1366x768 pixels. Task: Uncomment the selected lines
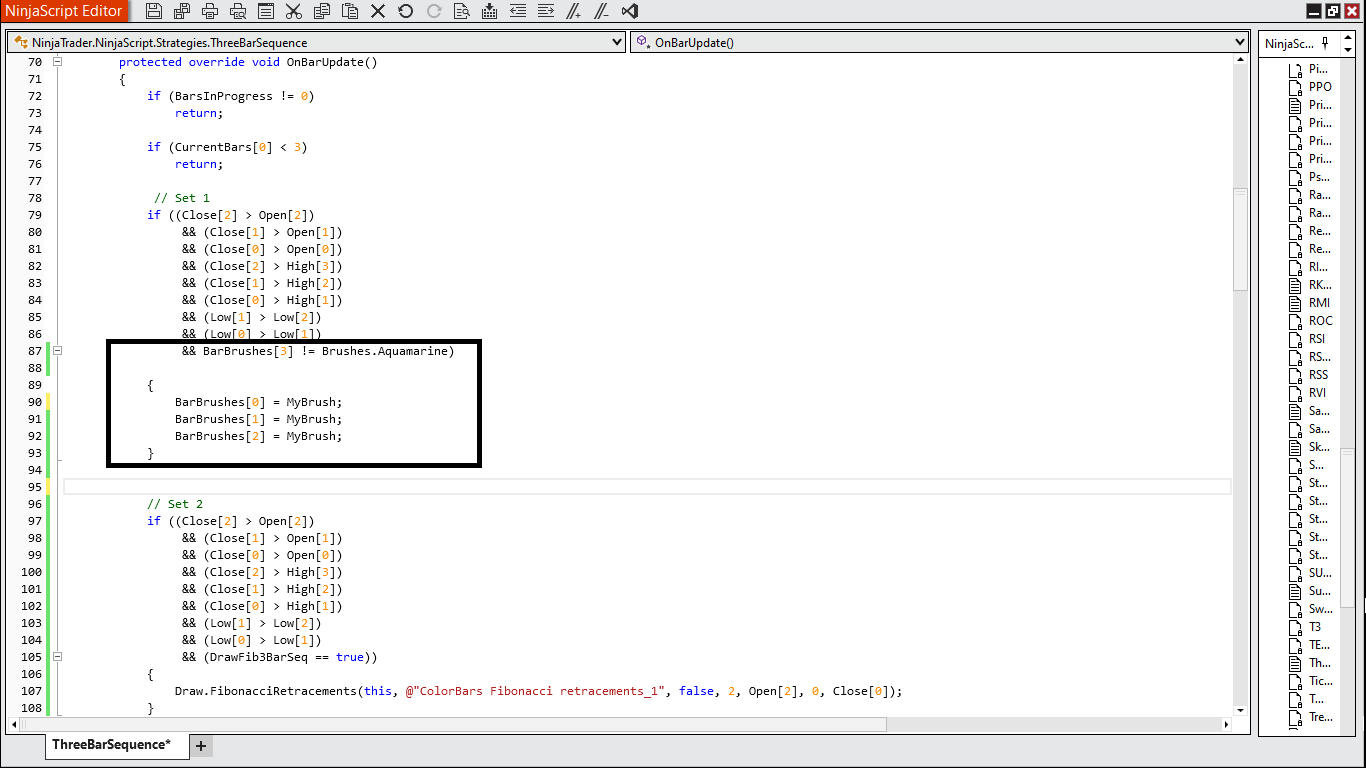(601, 11)
